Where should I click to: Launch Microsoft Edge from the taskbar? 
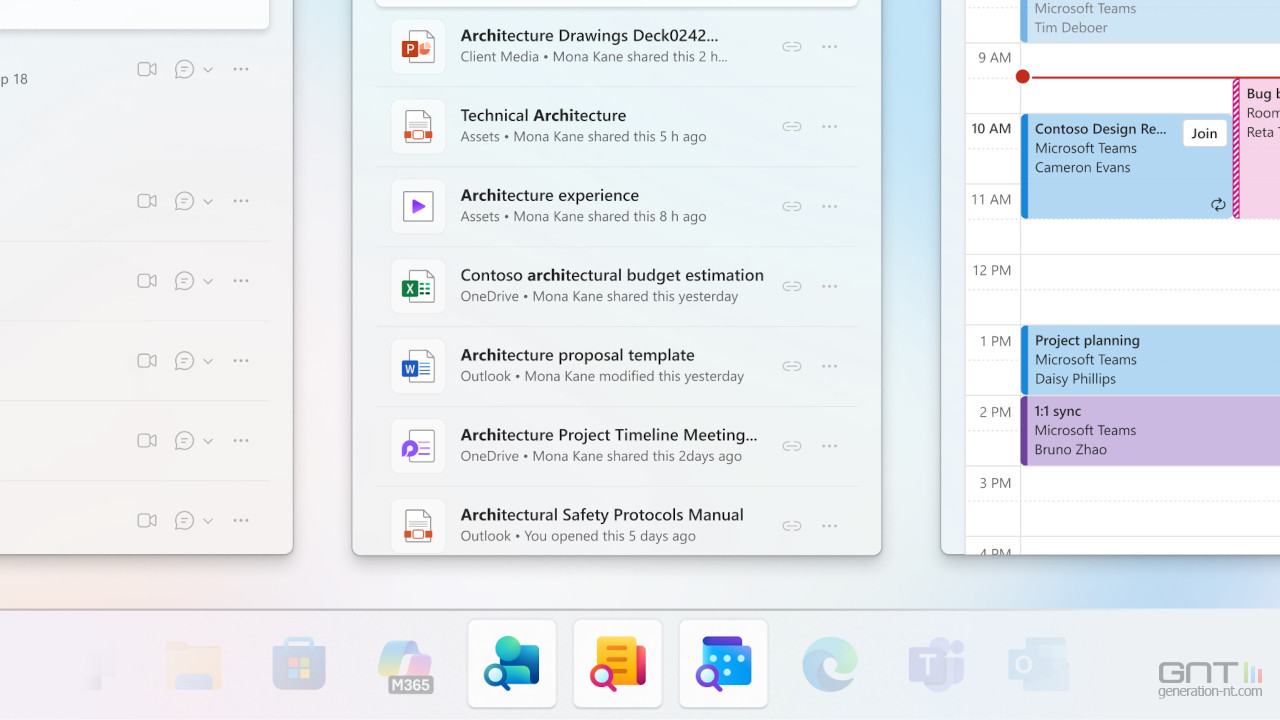[x=830, y=664]
